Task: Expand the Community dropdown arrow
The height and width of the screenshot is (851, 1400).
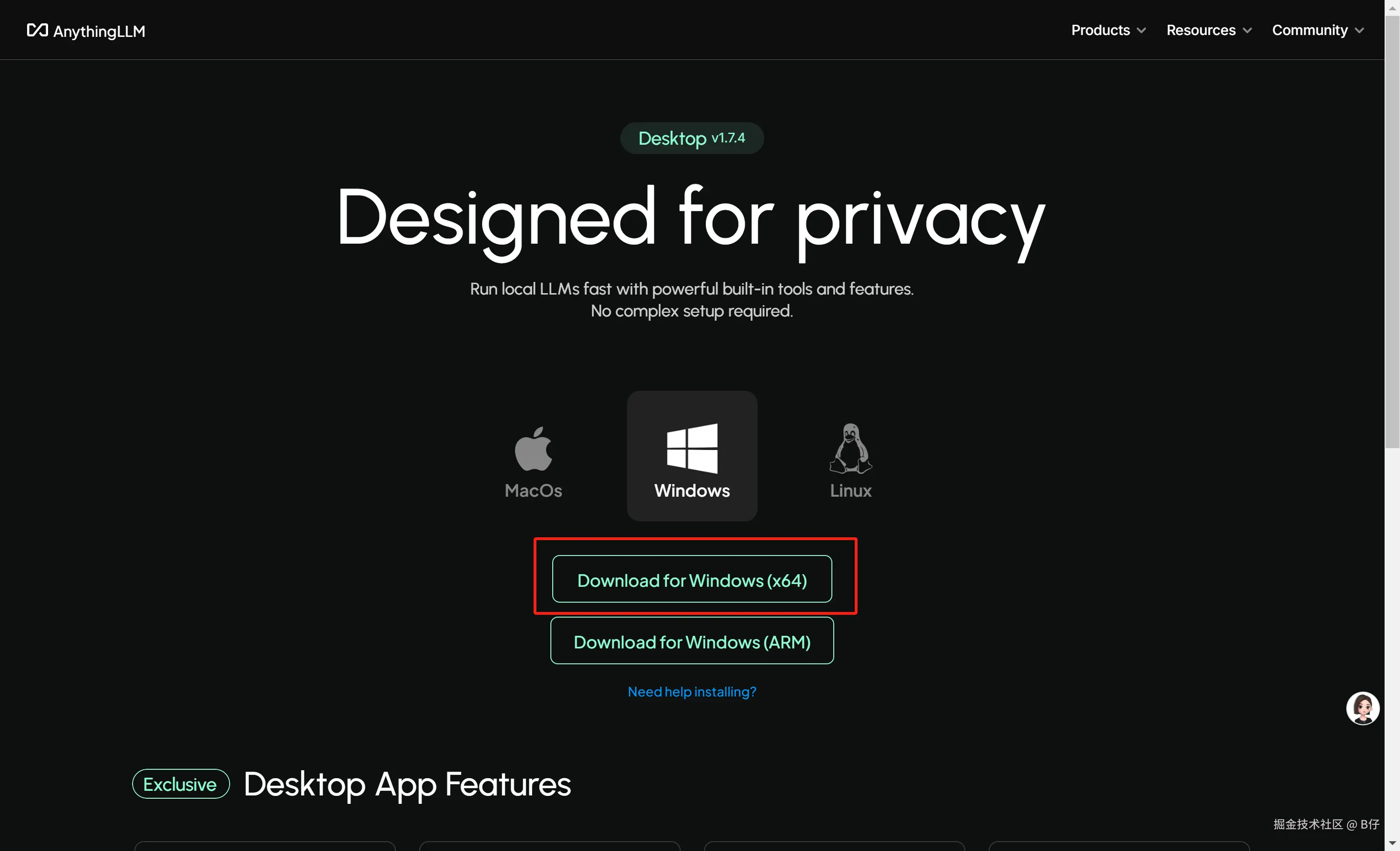Action: point(1359,31)
